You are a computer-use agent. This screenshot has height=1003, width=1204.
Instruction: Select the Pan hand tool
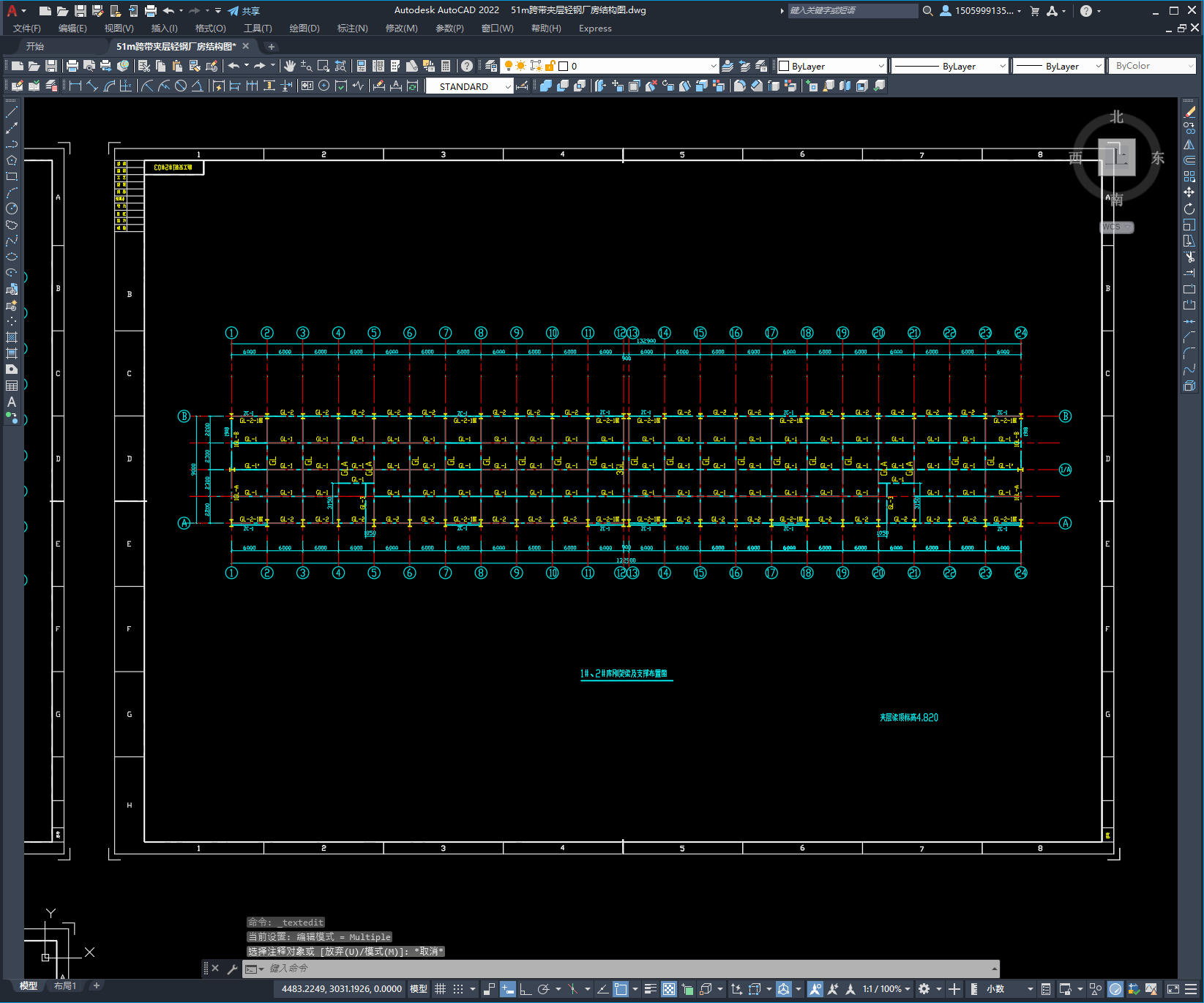coord(290,66)
